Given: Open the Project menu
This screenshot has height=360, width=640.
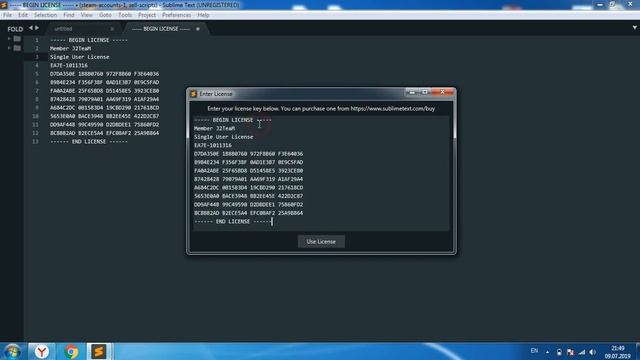Looking at the screenshot, I should [147, 15].
